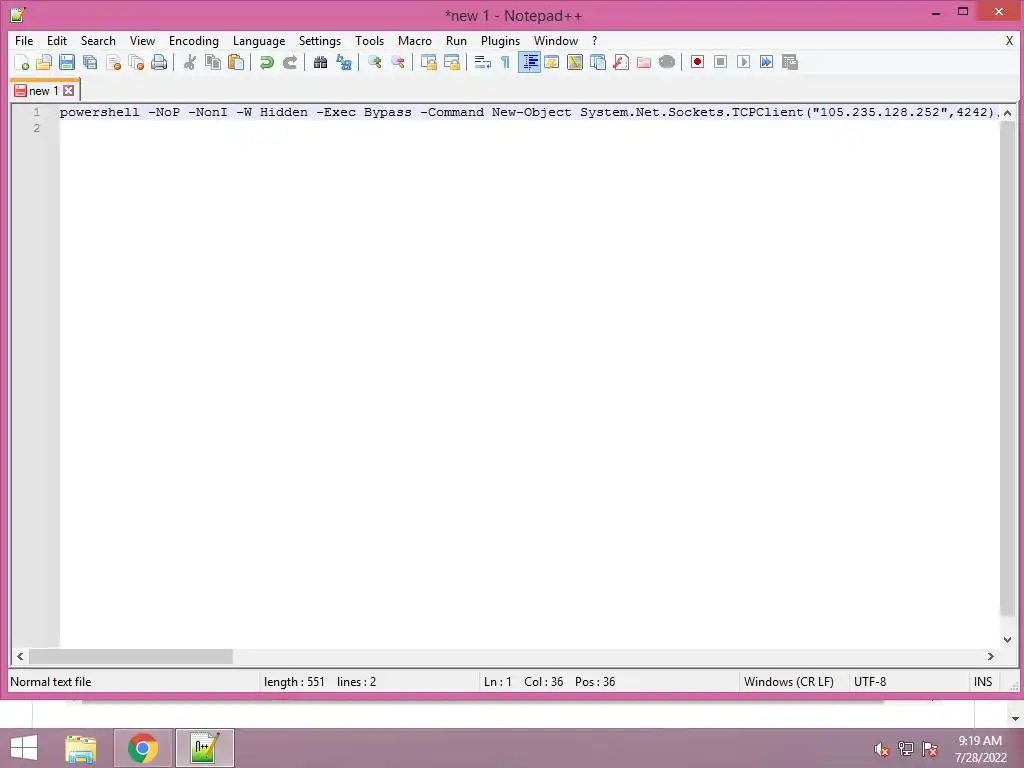
Task: Cut selection with the scissors icon
Action: point(189,62)
